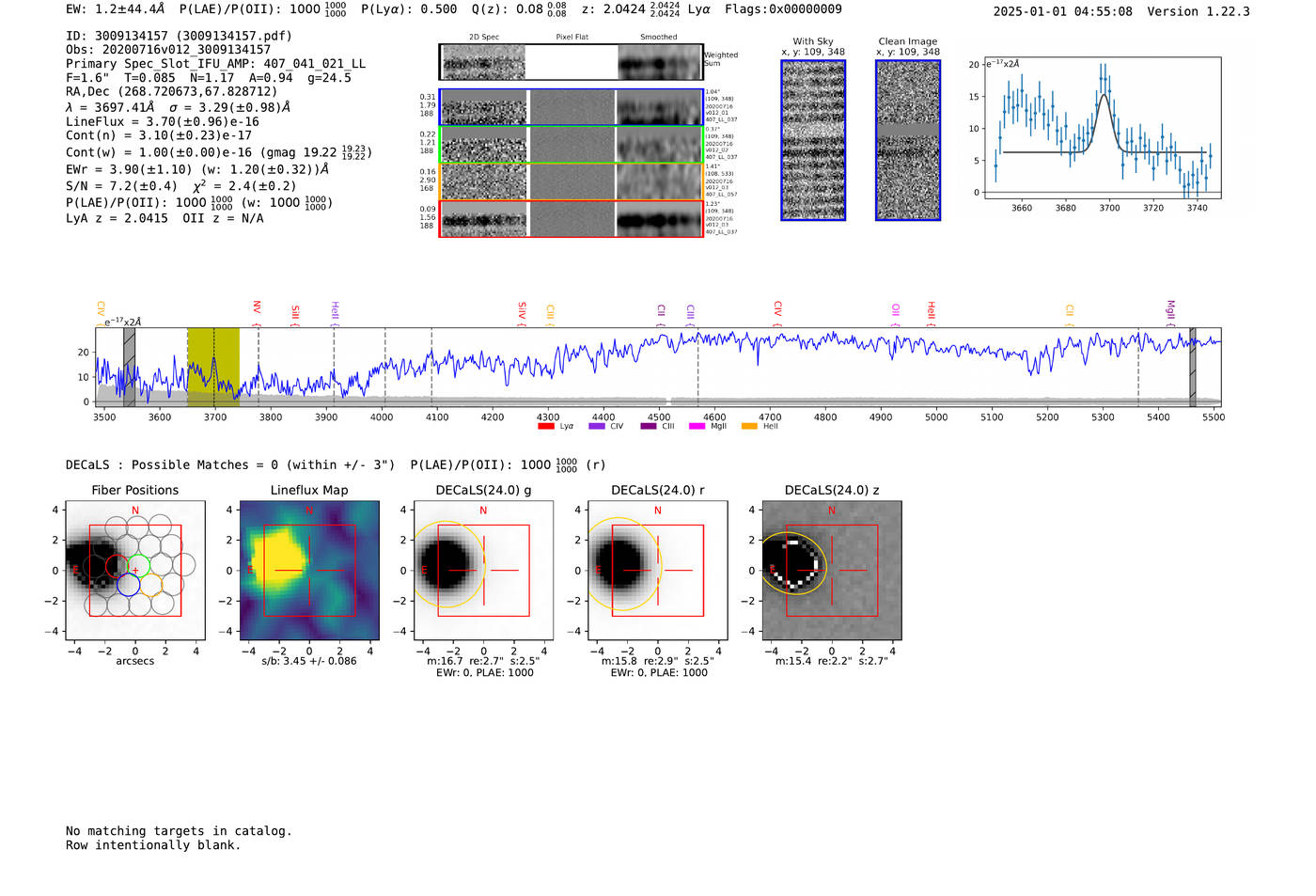The height and width of the screenshot is (896, 1316).
Task: Select the green-bordered fiber spectrum row
Action: pos(571,145)
